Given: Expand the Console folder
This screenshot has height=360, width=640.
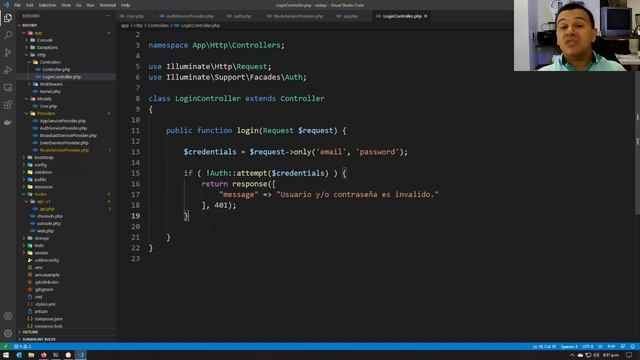Looking at the screenshot, I should tap(44, 40).
